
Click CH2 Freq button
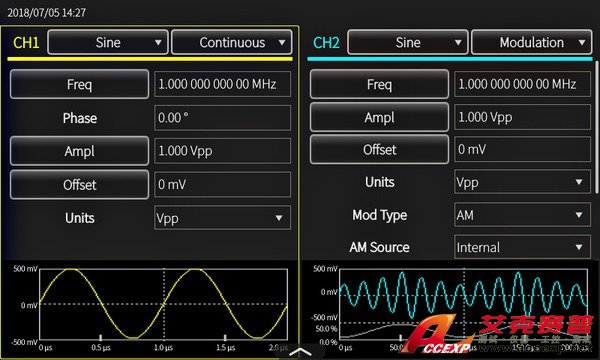point(379,84)
